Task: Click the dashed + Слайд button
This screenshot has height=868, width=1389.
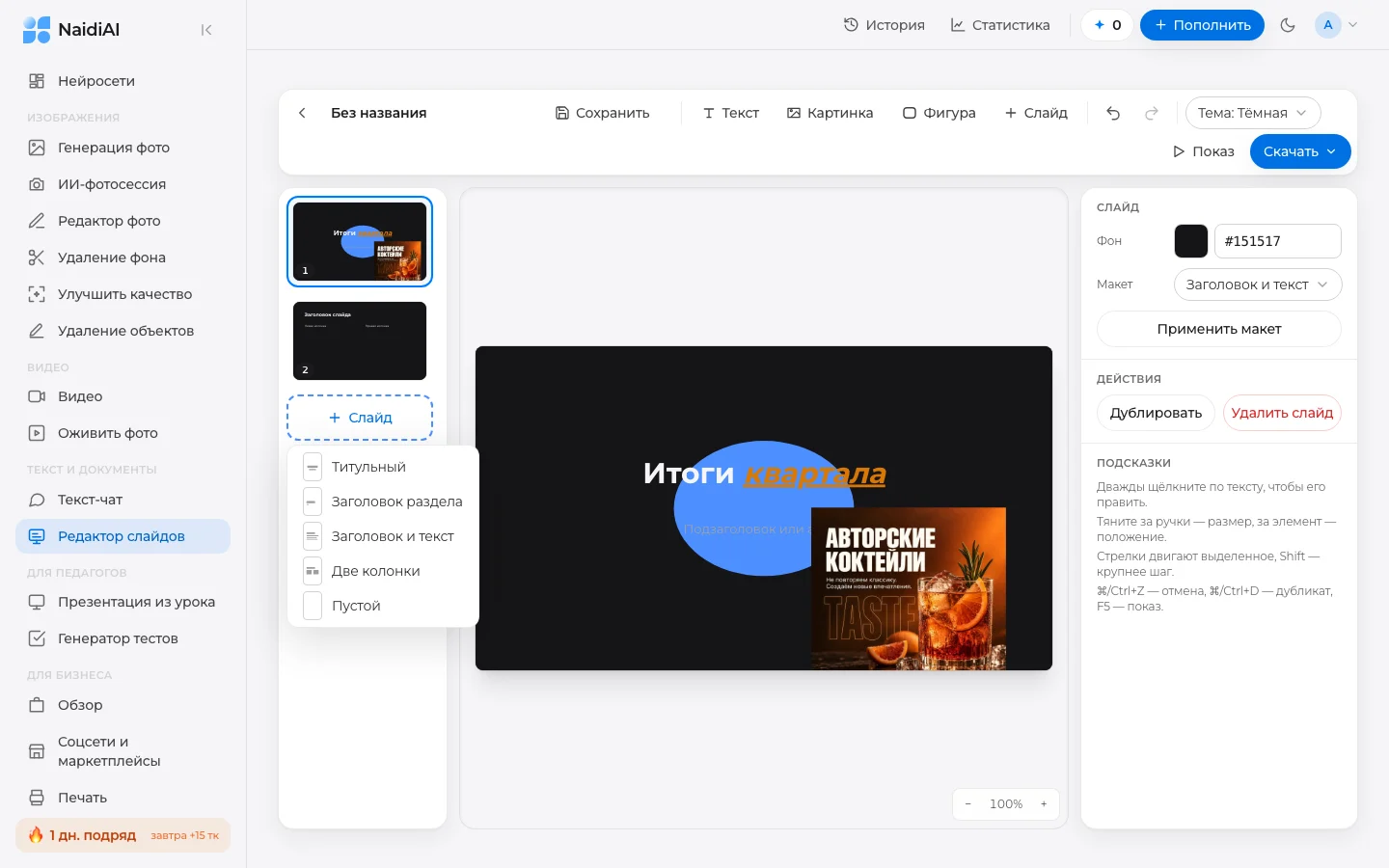Action: coord(360,418)
